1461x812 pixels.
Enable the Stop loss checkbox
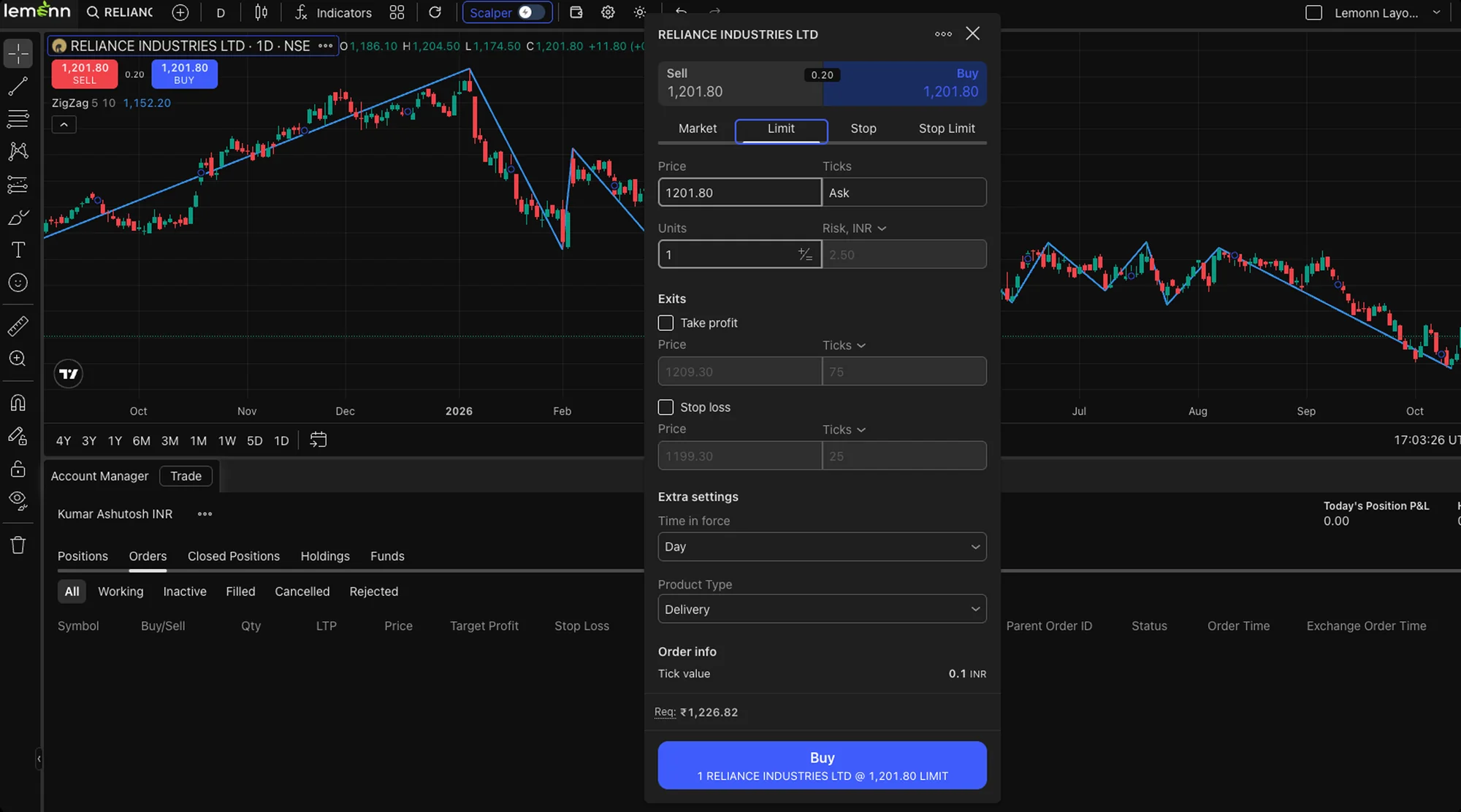coord(665,407)
